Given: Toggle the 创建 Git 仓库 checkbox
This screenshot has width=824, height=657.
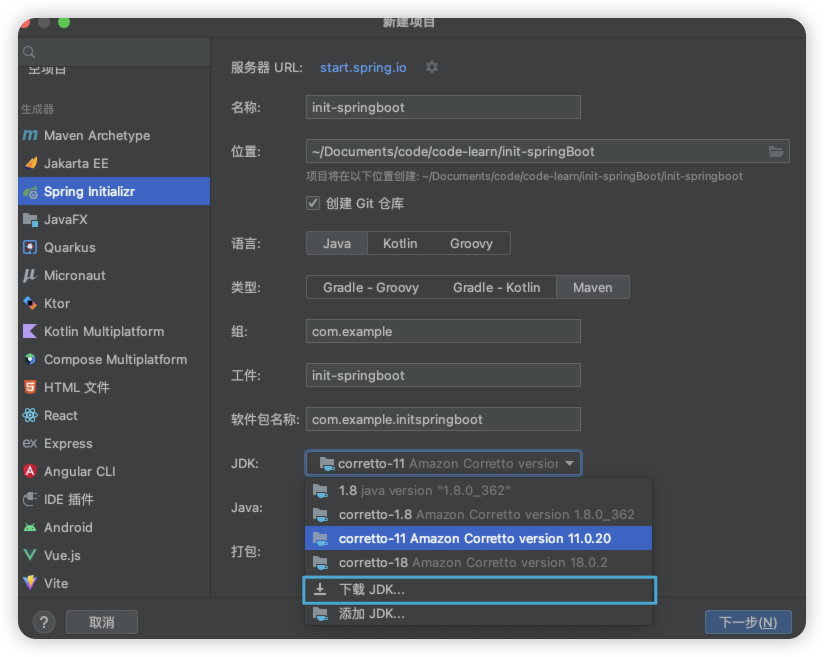Looking at the screenshot, I should tap(313, 203).
